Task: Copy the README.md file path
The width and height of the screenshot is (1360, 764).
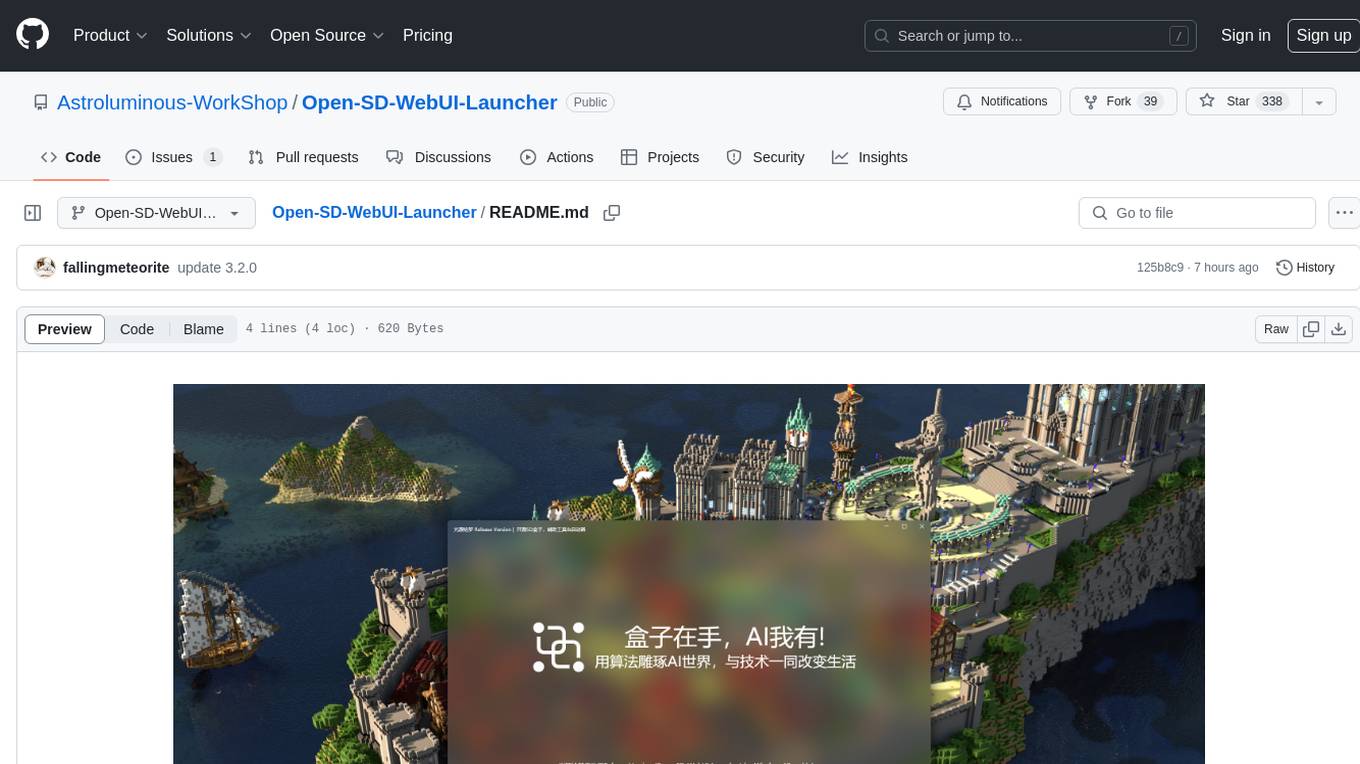Action: (x=612, y=213)
